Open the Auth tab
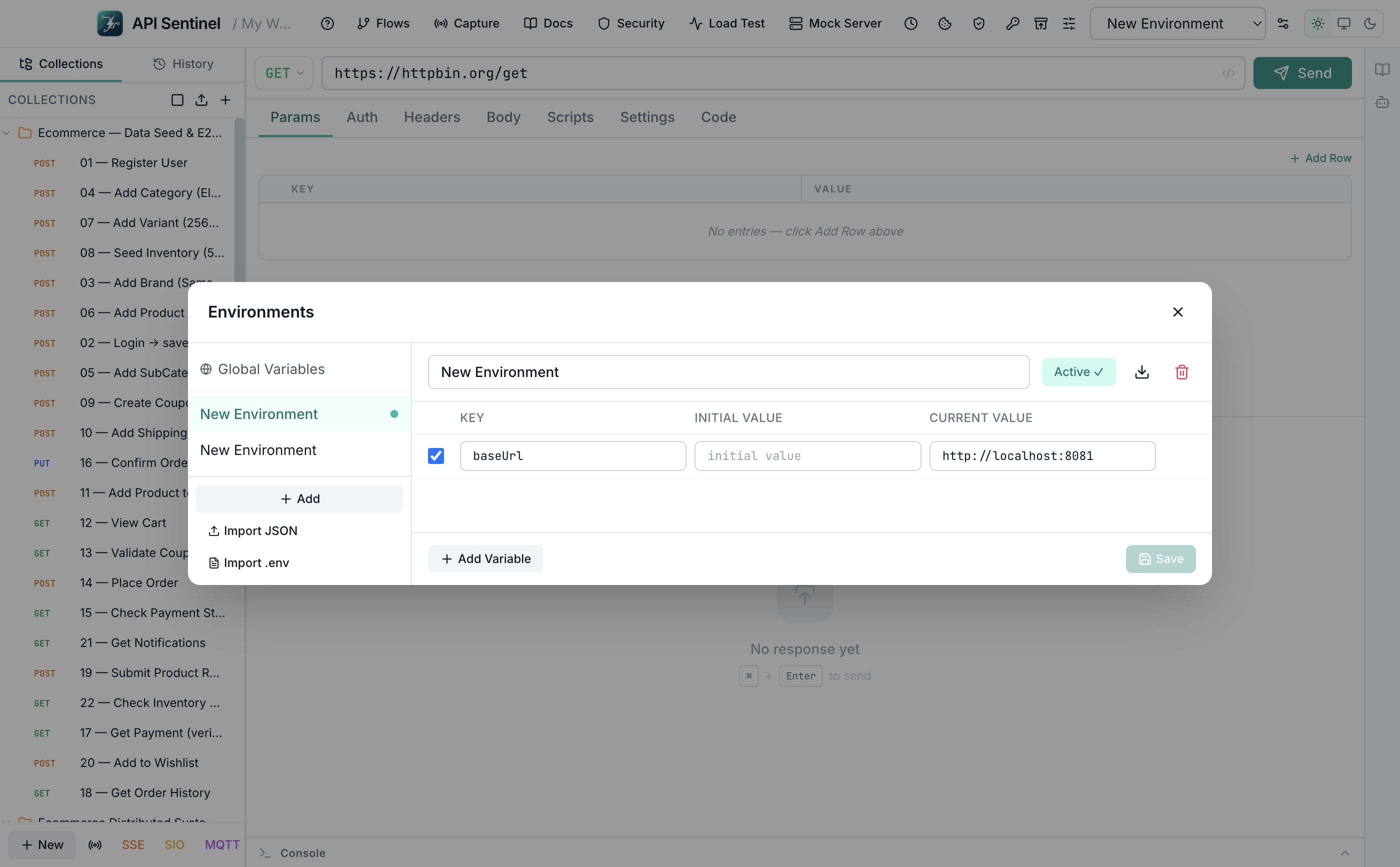The image size is (1400, 867). click(362, 117)
